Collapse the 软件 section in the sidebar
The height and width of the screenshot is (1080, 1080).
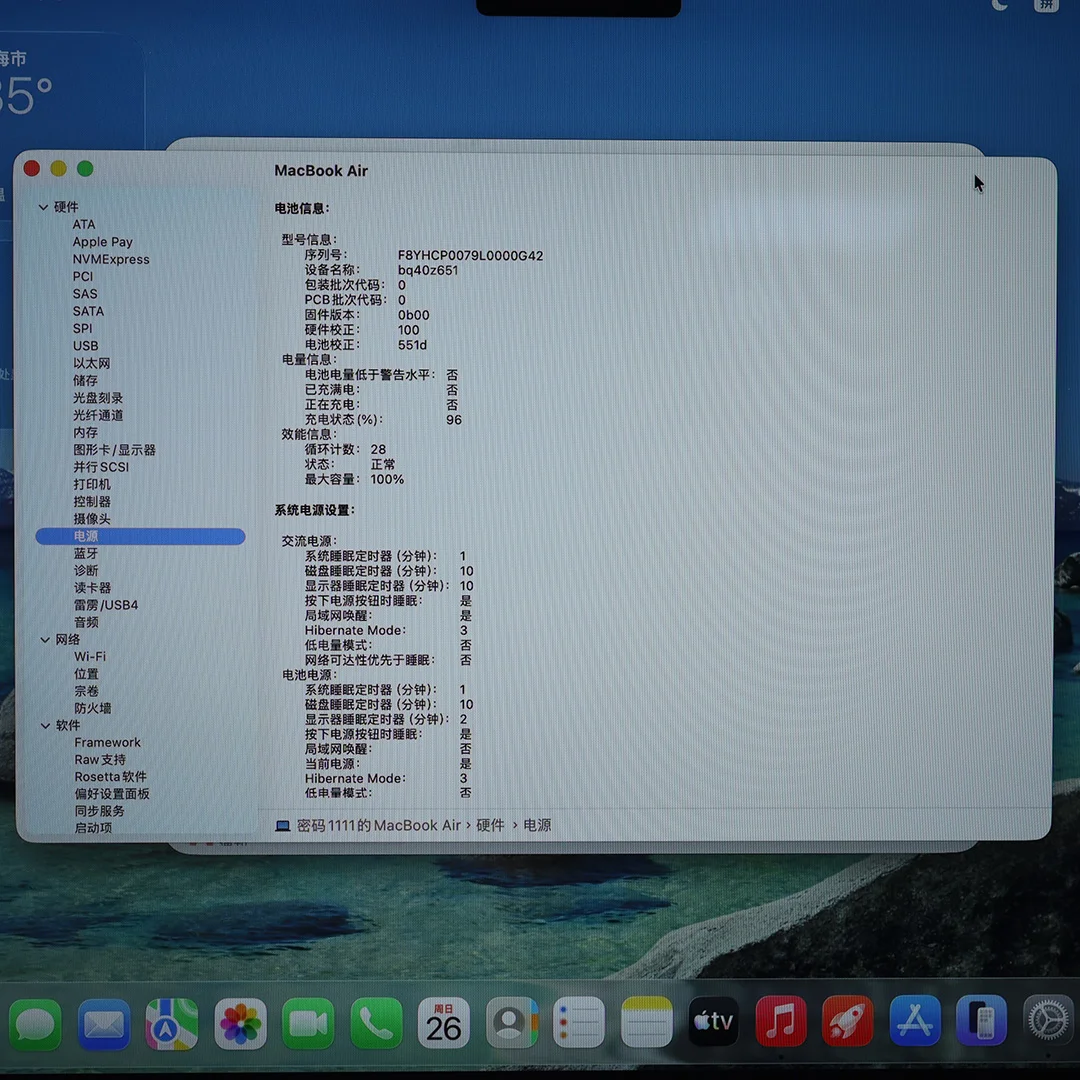coord(45,726)
